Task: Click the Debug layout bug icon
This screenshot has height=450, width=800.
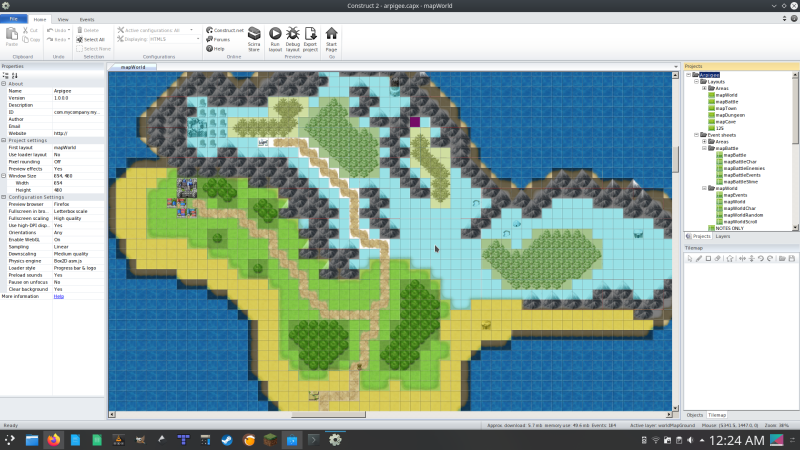Action: [292, 34]
